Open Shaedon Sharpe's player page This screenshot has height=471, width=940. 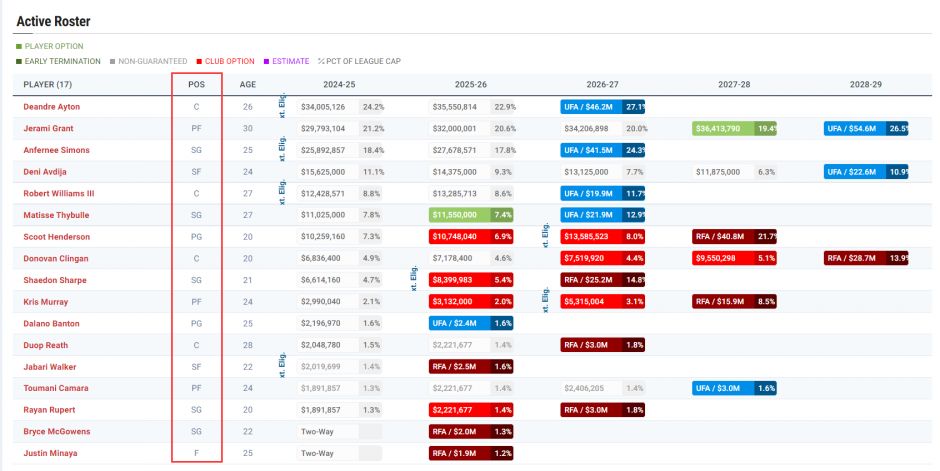(x=55, y=280)
